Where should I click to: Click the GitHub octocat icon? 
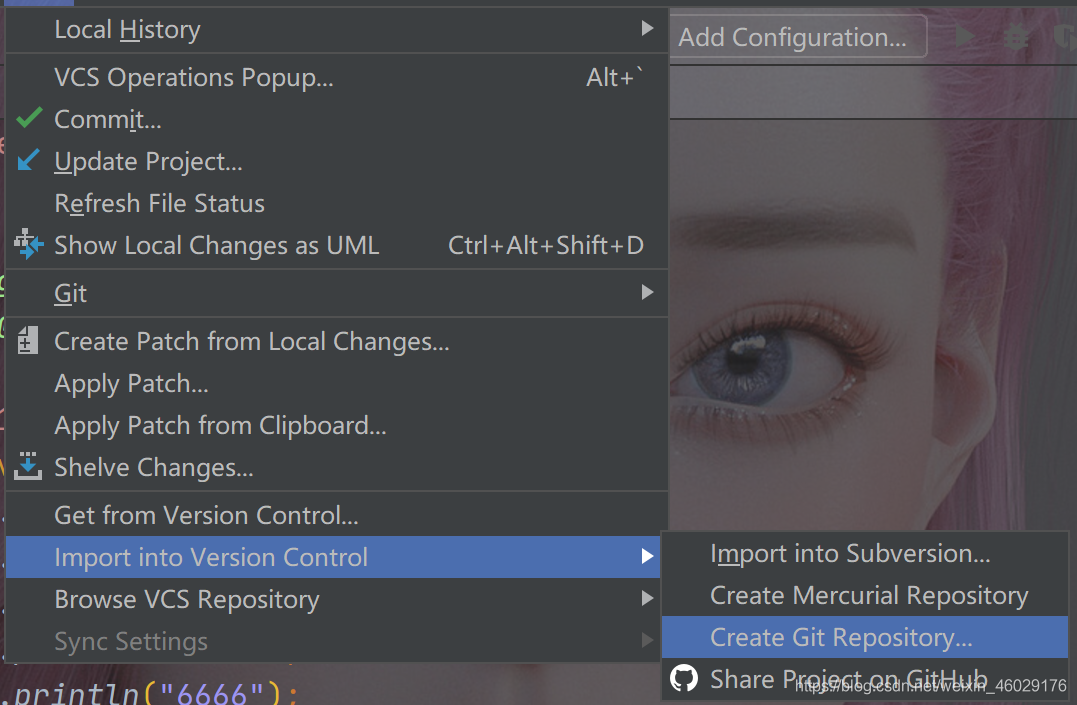click(x=684, y=679)
